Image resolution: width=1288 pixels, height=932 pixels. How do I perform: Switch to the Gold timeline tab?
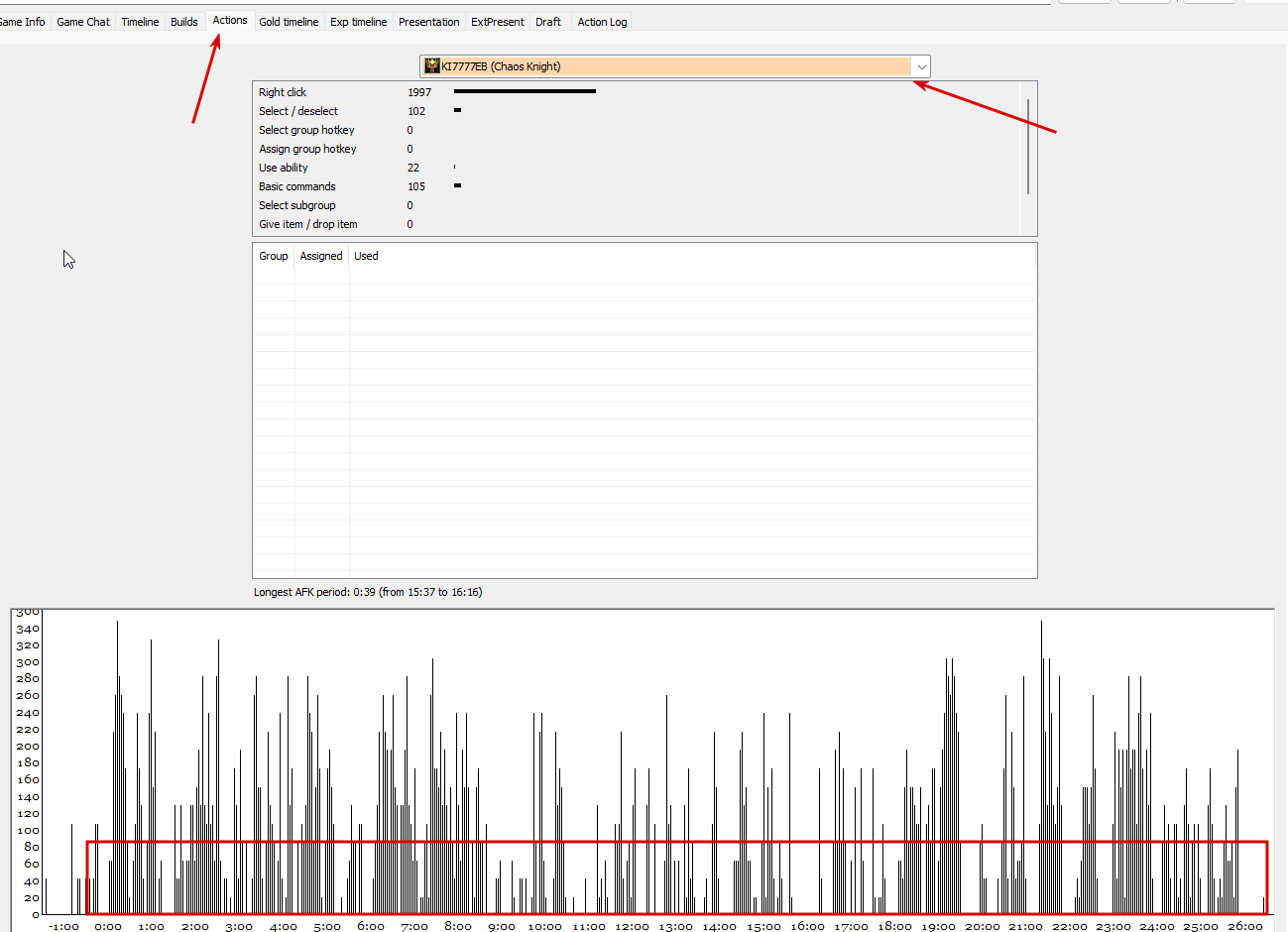pos(289,22)
